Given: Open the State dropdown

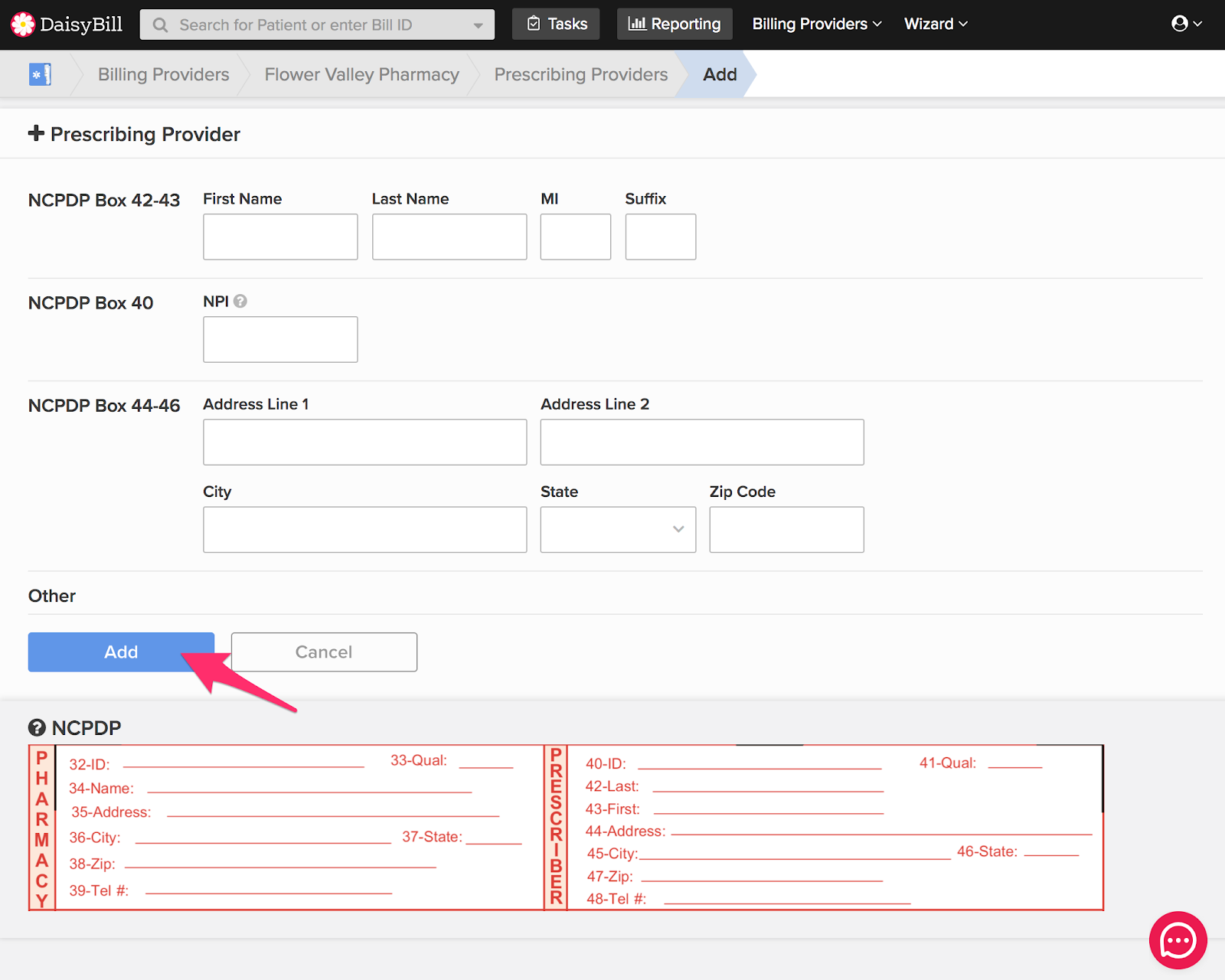Looking at the screenshot, I should coord(618,529).
